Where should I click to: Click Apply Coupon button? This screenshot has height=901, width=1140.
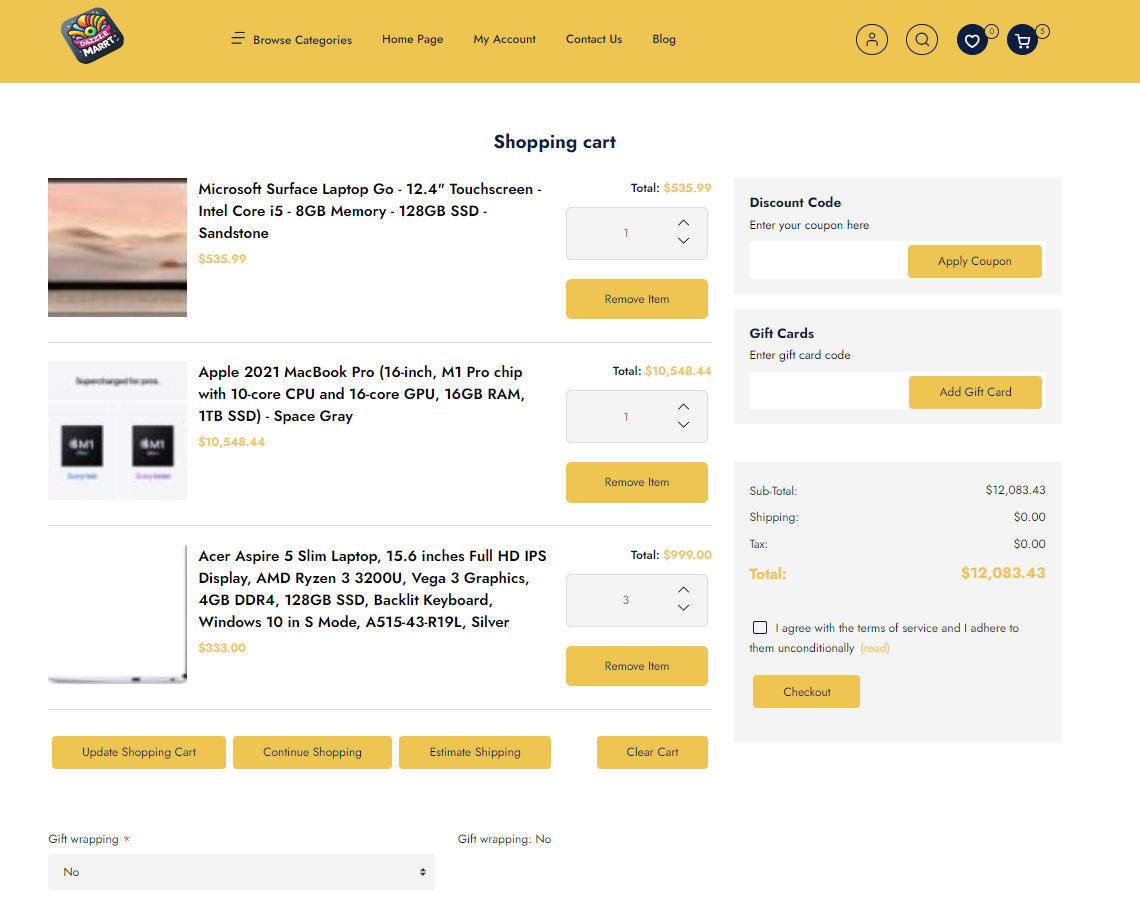click(974, 261)
